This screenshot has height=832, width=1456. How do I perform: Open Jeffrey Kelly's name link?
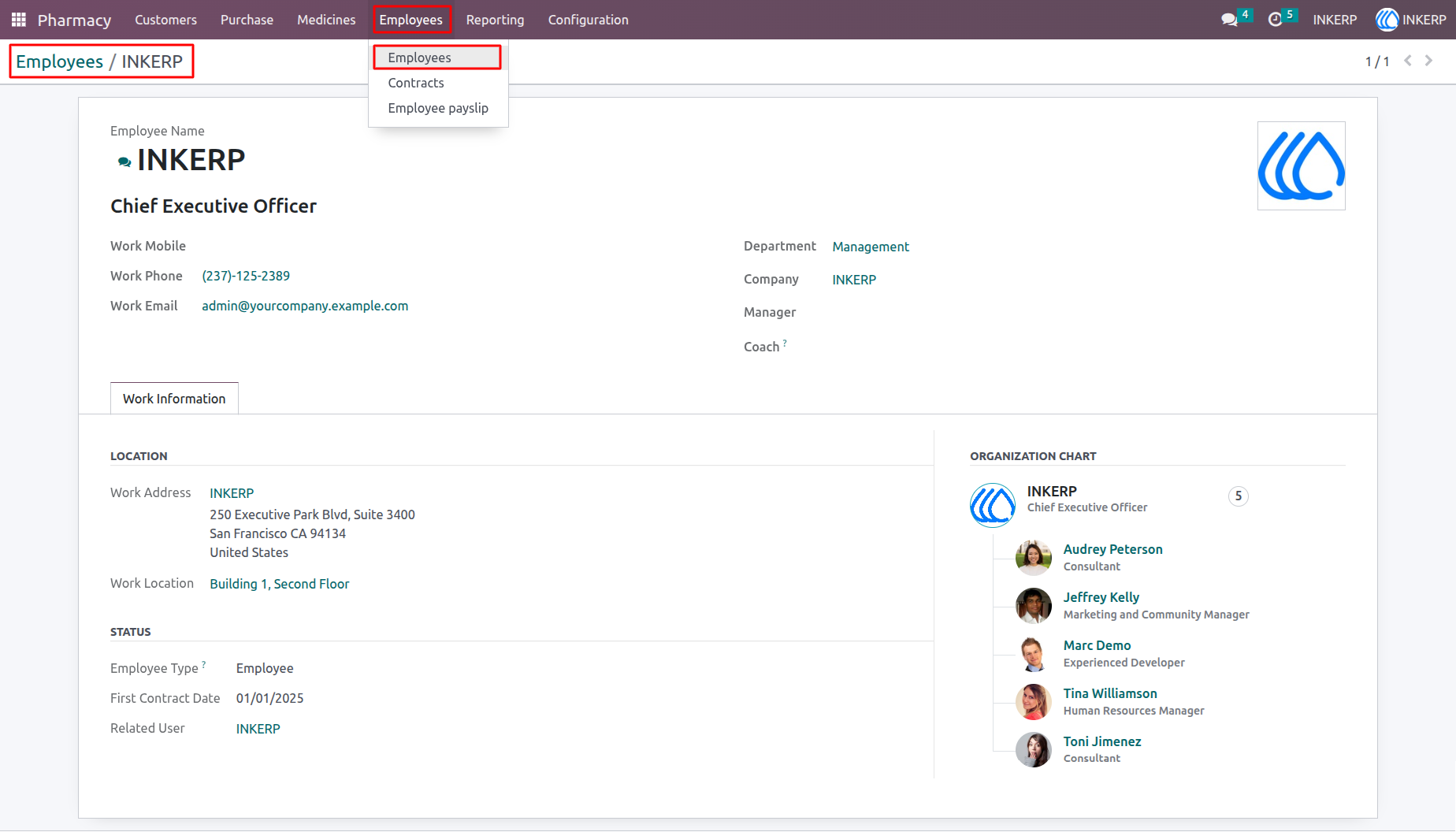coord(1101,597)
